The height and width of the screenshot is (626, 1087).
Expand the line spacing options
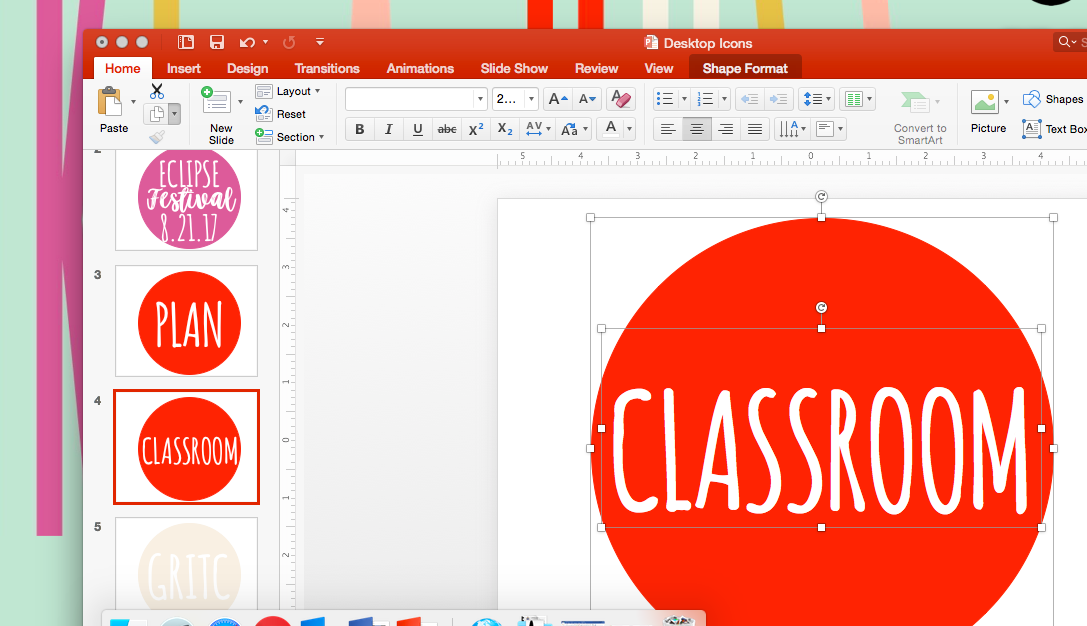[816, 99]
